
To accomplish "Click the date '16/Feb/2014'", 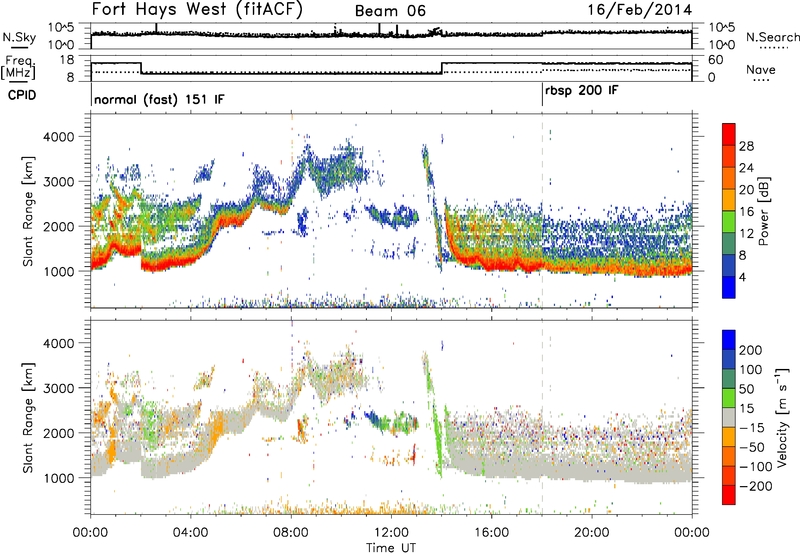I will click(640, 10).
